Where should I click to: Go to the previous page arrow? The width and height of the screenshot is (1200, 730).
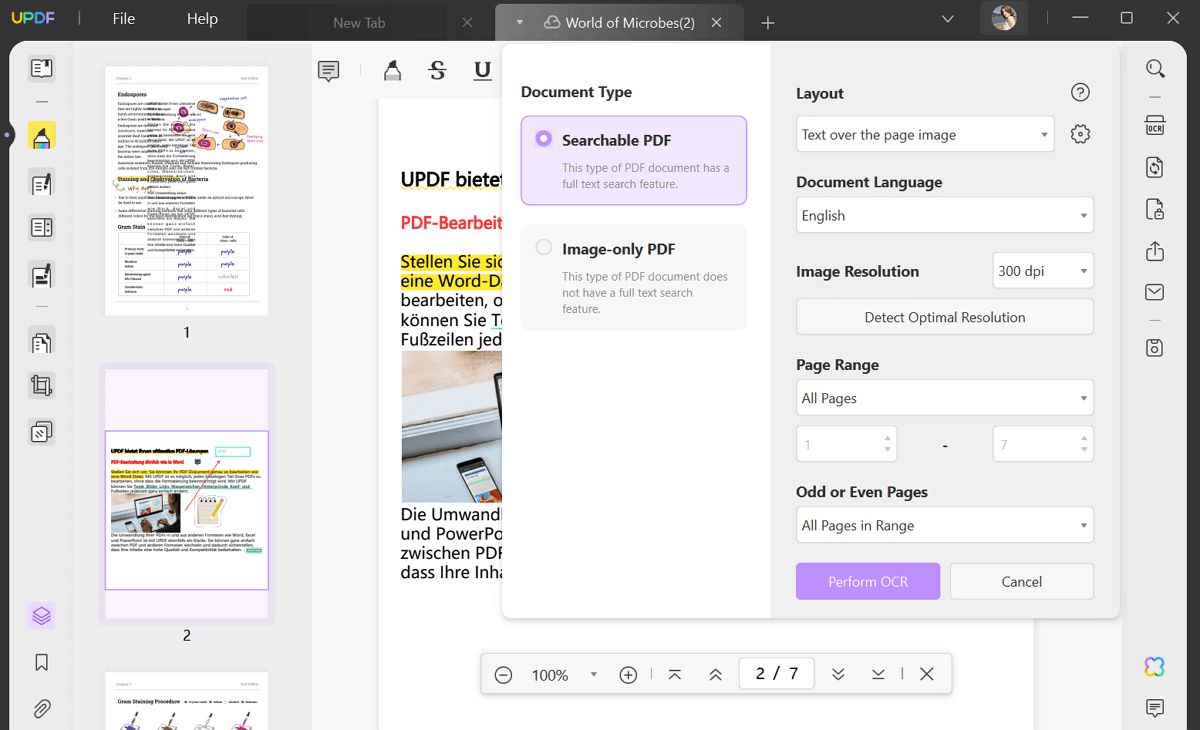click(x=715, y=675)
